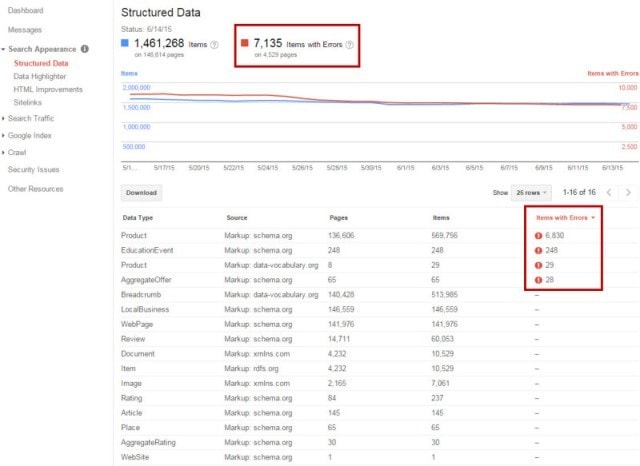Sort by Items with Errors column header

pyautogui.click(x=562, y=217)
